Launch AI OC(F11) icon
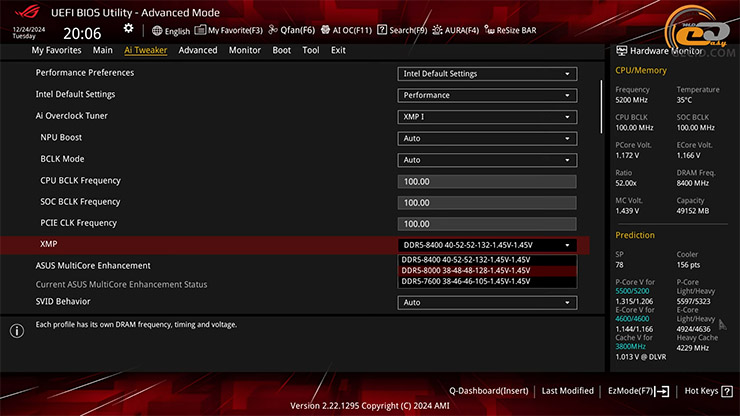The height and width of the screenshot is (416, 740). [x=325, y=30]
